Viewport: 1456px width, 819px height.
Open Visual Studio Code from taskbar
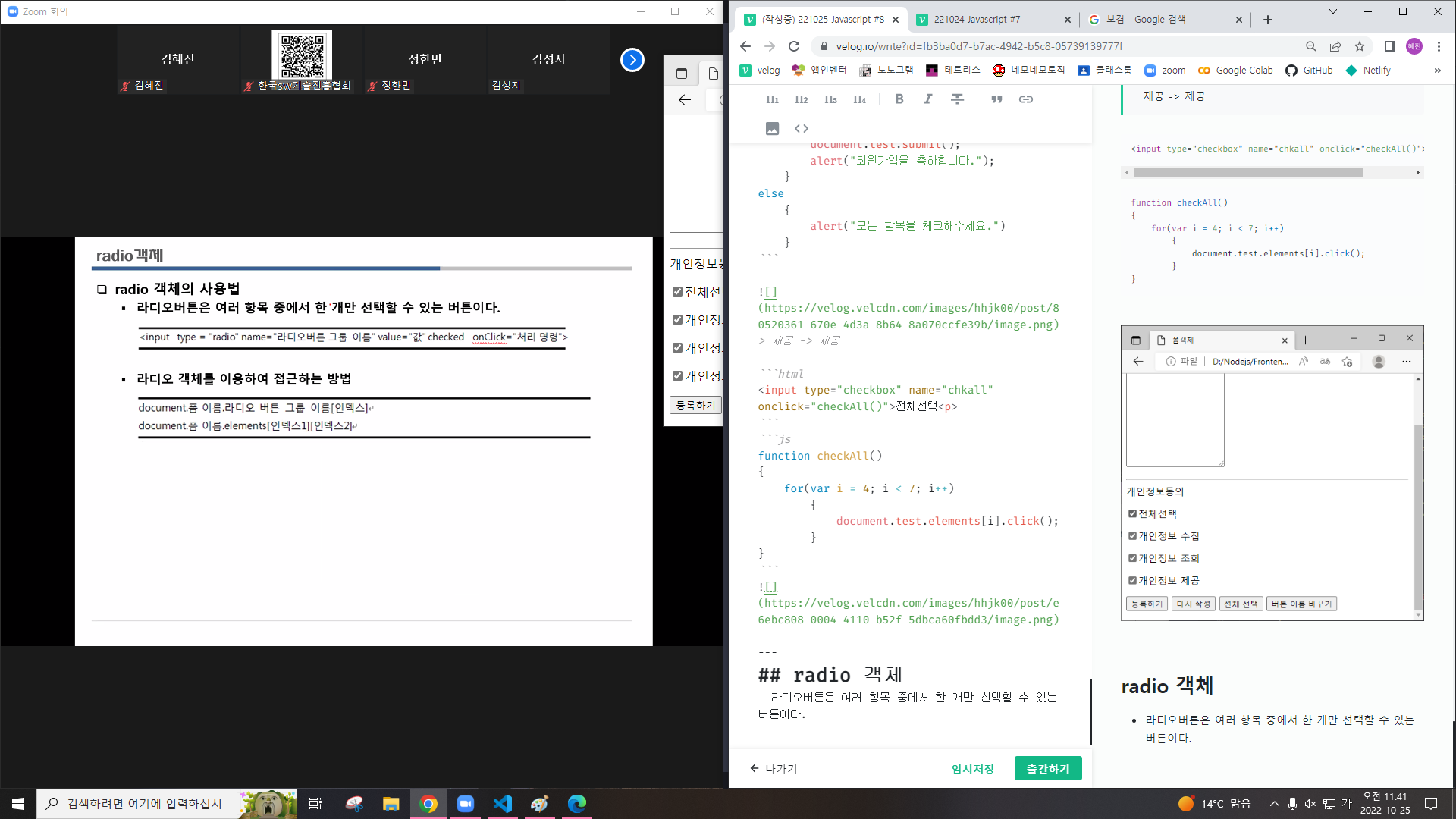coord(503,804)
